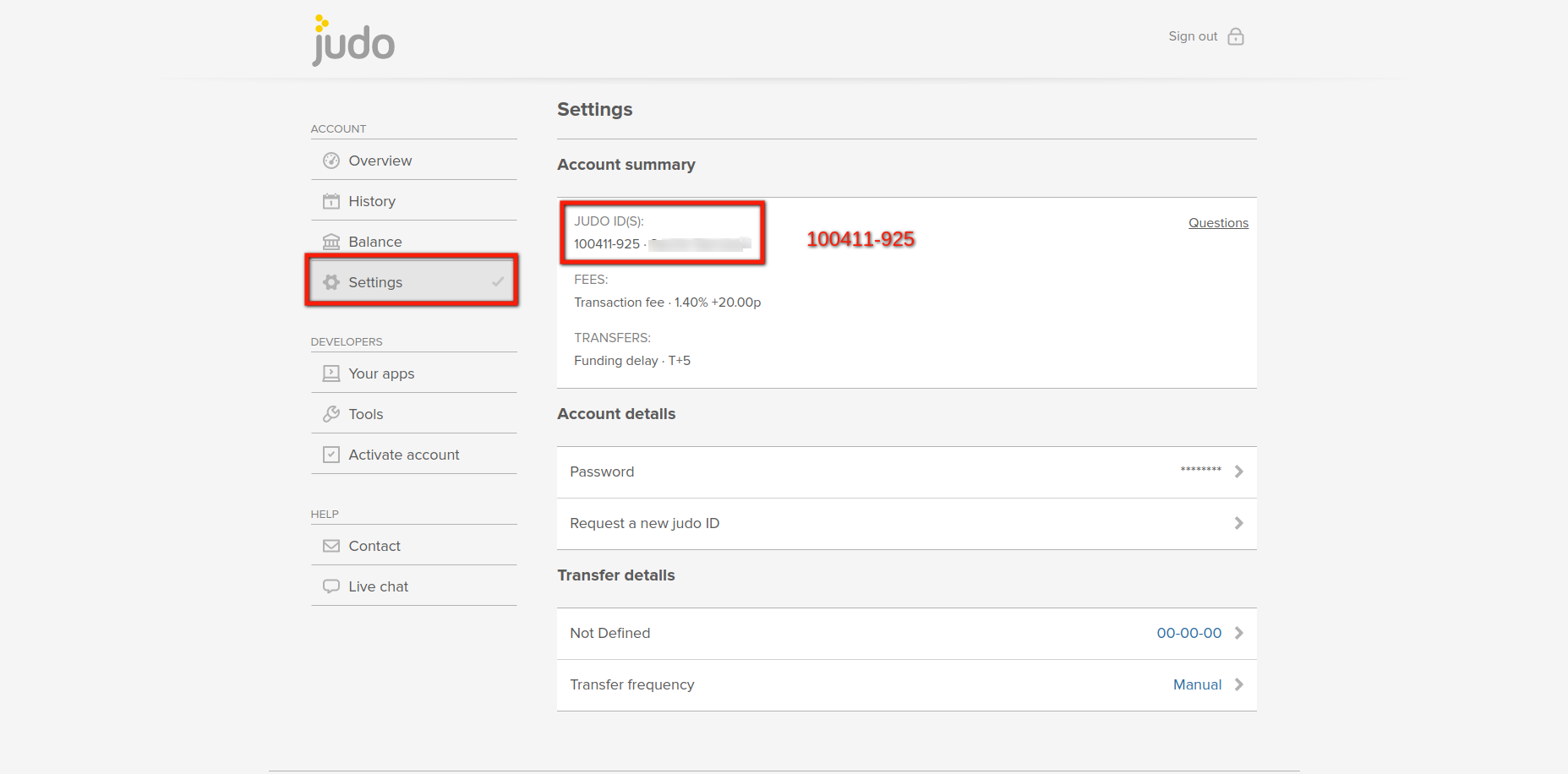Click the History calendar icon
Viewport: 1568px width, 774px height.
331,201
